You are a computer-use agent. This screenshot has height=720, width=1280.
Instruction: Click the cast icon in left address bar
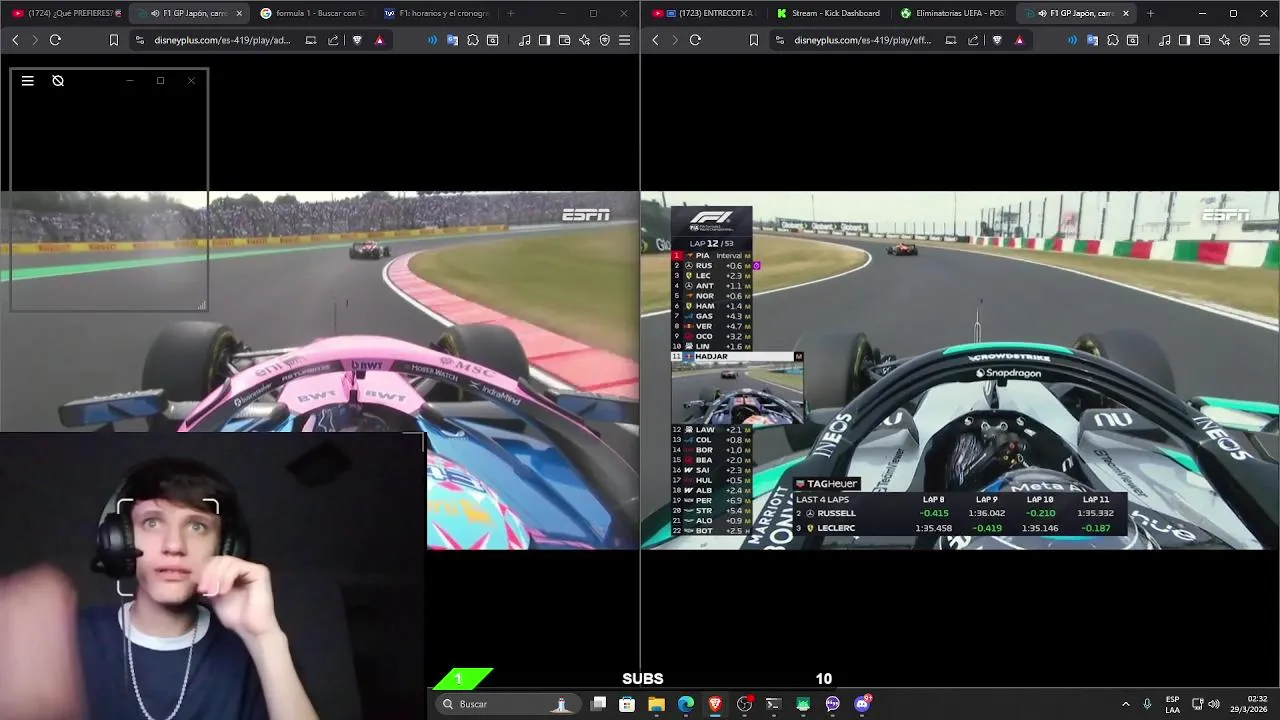pos(311,40)
